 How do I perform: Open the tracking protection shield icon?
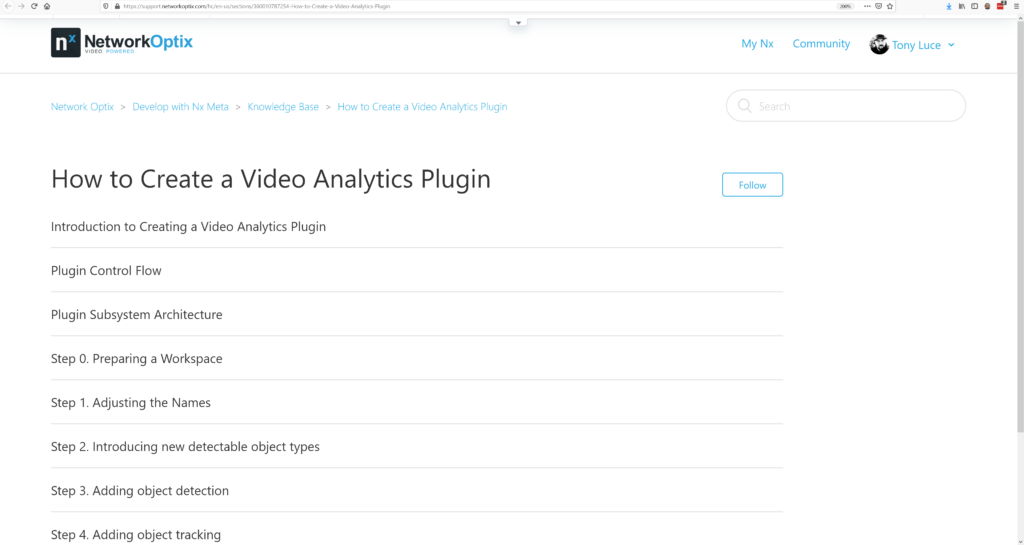(x=106, y=6)
